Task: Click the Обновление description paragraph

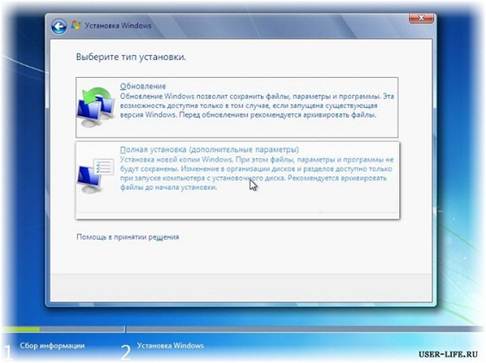Action: (257, 105)
